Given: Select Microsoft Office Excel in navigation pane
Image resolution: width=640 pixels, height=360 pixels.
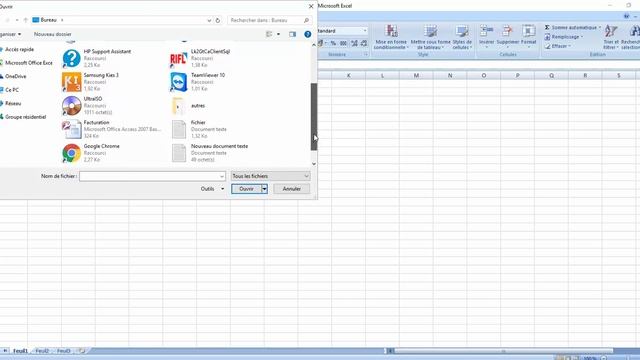Looking at the screenshot, I should (28, 63).
